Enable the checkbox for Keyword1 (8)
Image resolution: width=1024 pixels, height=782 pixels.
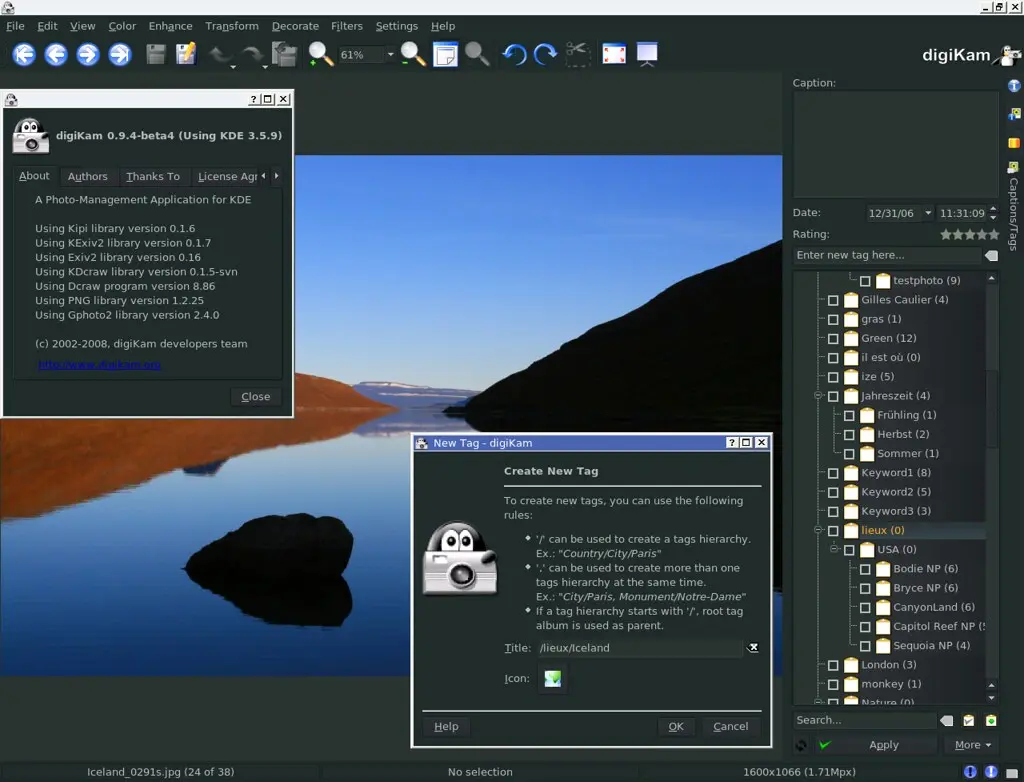click(x=833, y=472)
